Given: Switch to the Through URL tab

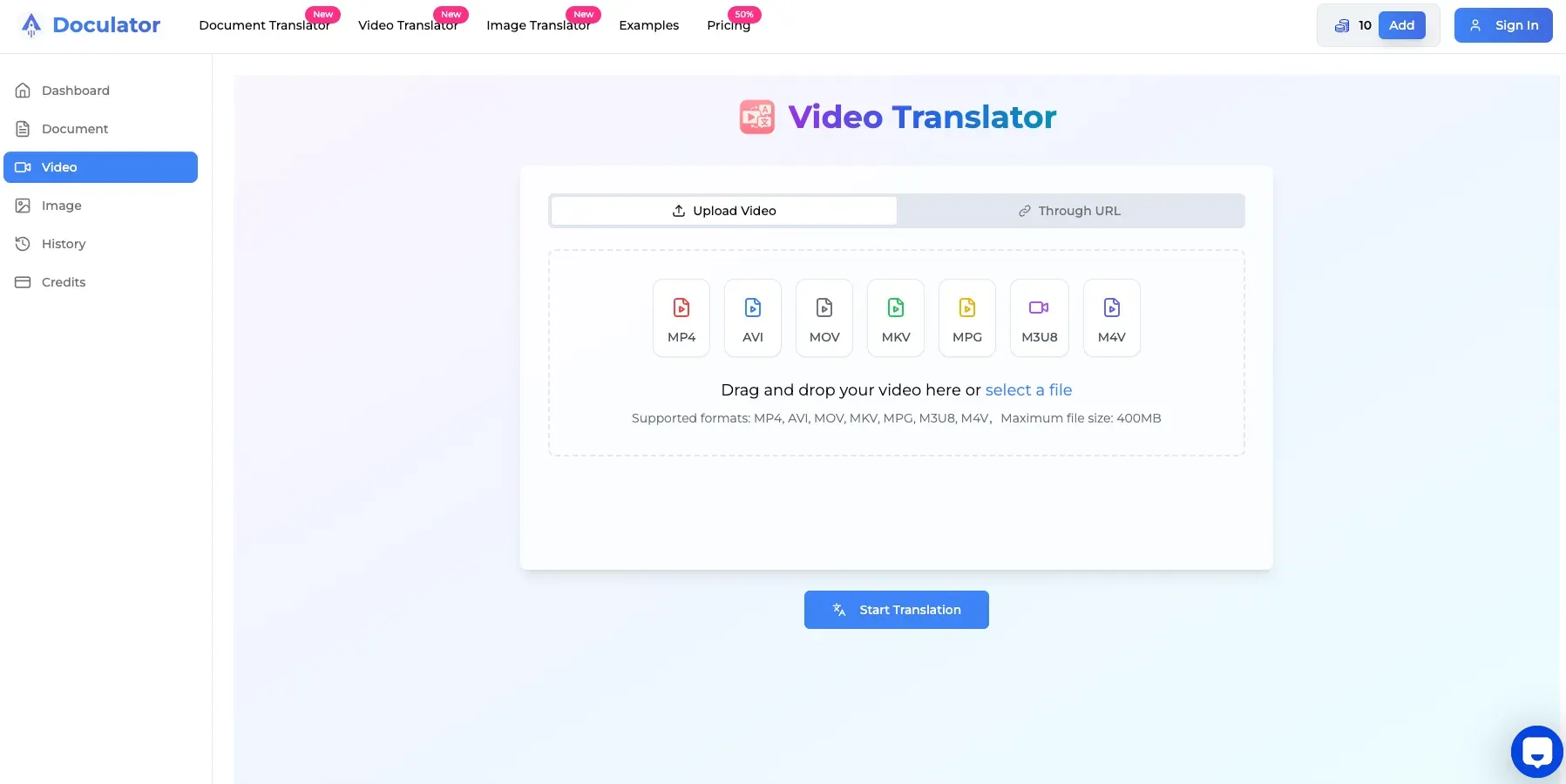Looking at the screenshot, I should [1069, 211].
